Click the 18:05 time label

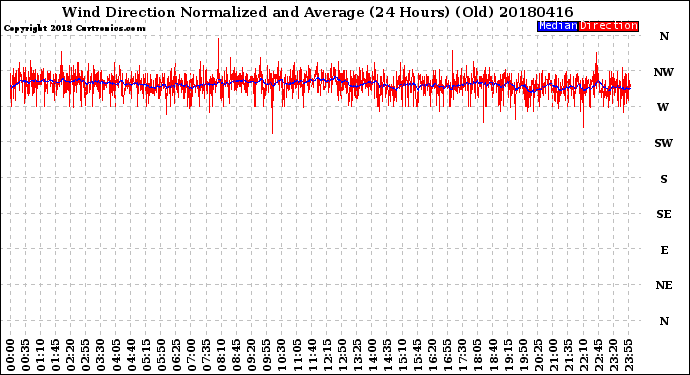478,355
